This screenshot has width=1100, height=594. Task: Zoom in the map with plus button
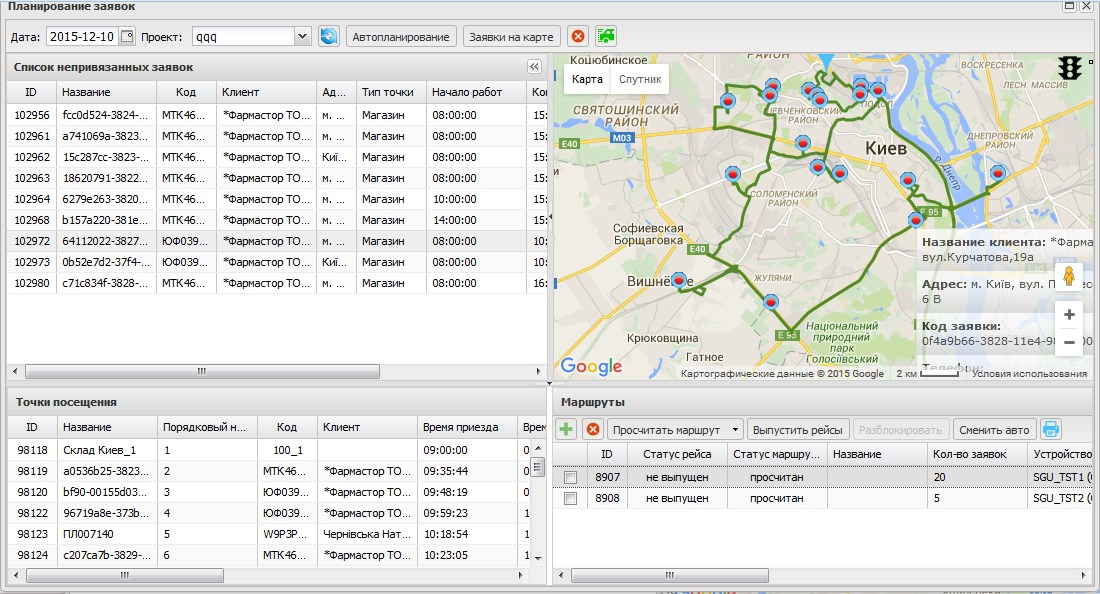pos(1069,314)
